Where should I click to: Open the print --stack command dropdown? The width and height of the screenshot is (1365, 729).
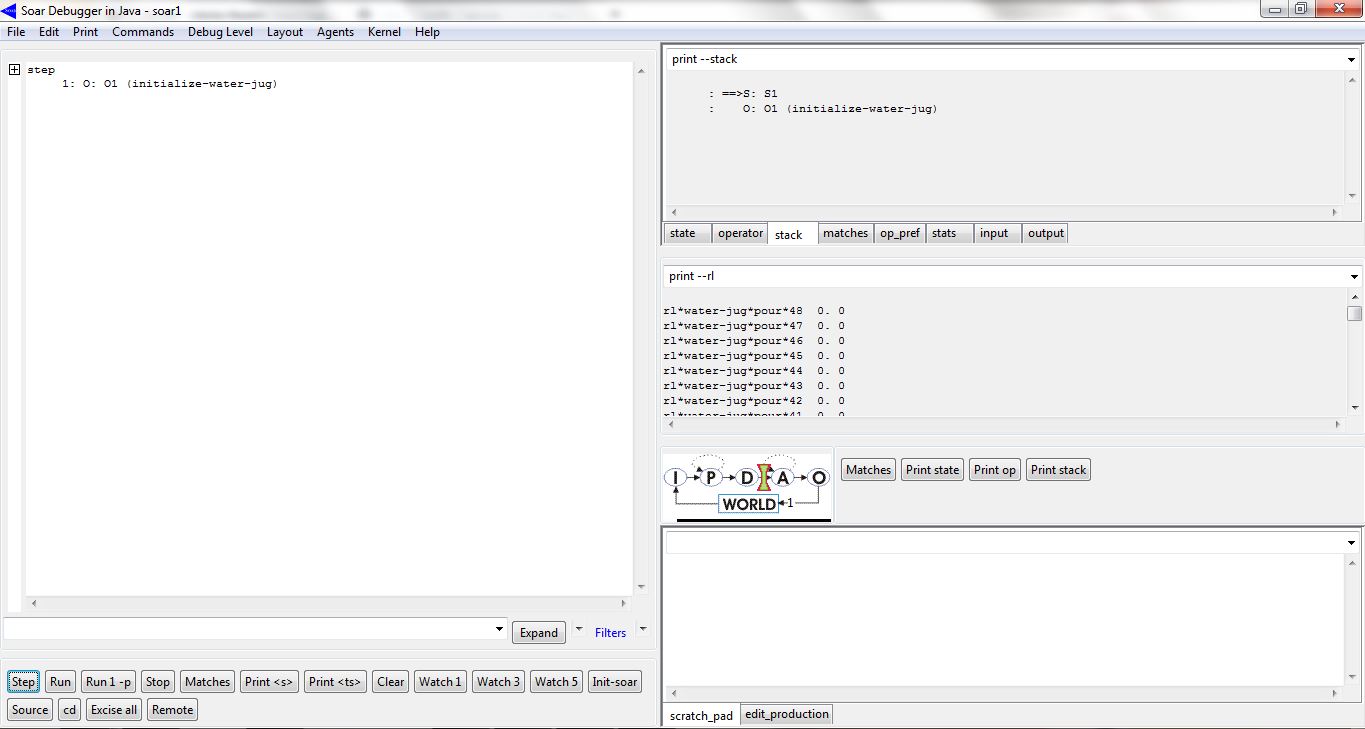tap(1352, 60)
